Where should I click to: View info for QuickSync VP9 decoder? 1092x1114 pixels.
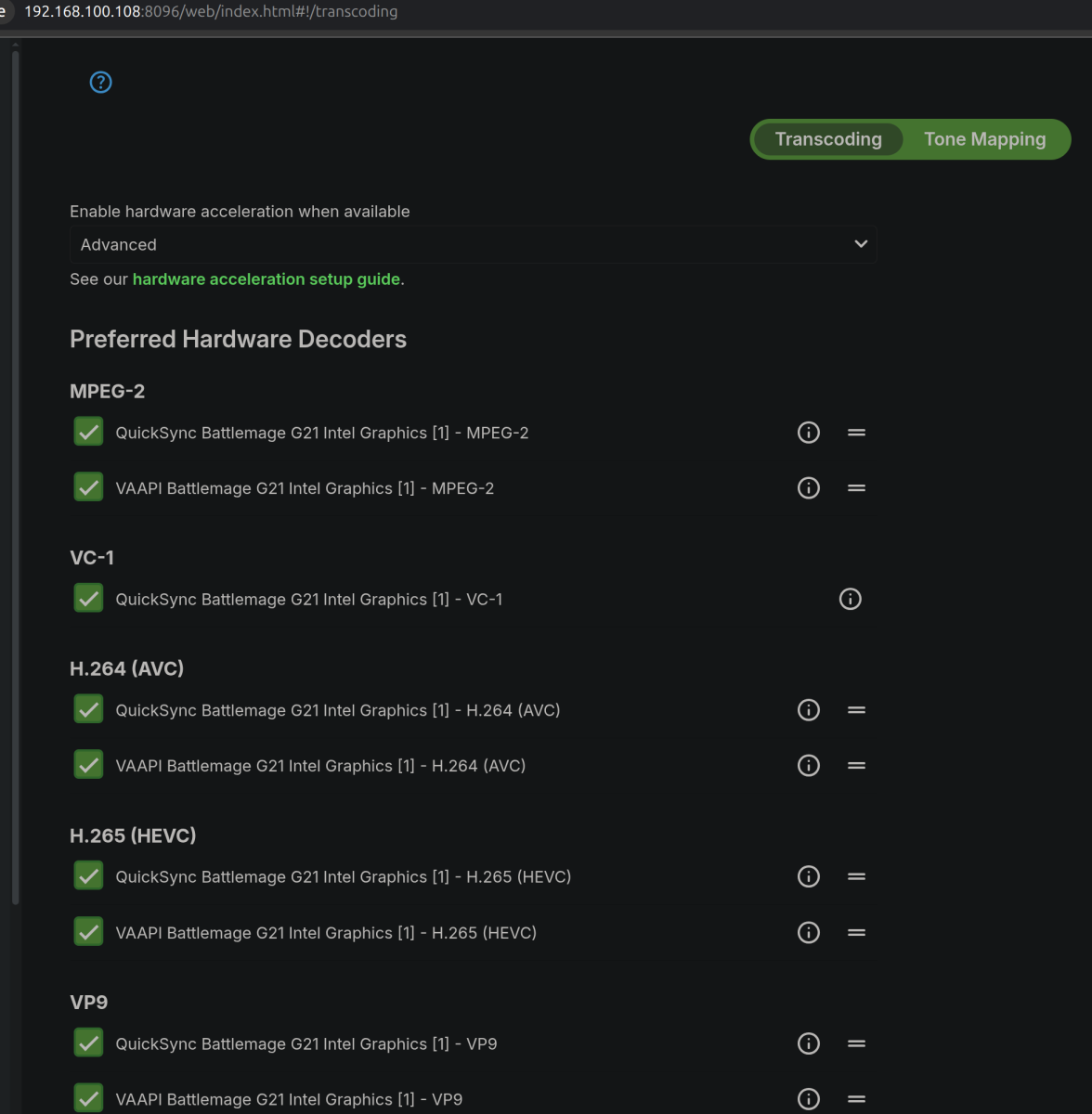[x=808, y=1043]
